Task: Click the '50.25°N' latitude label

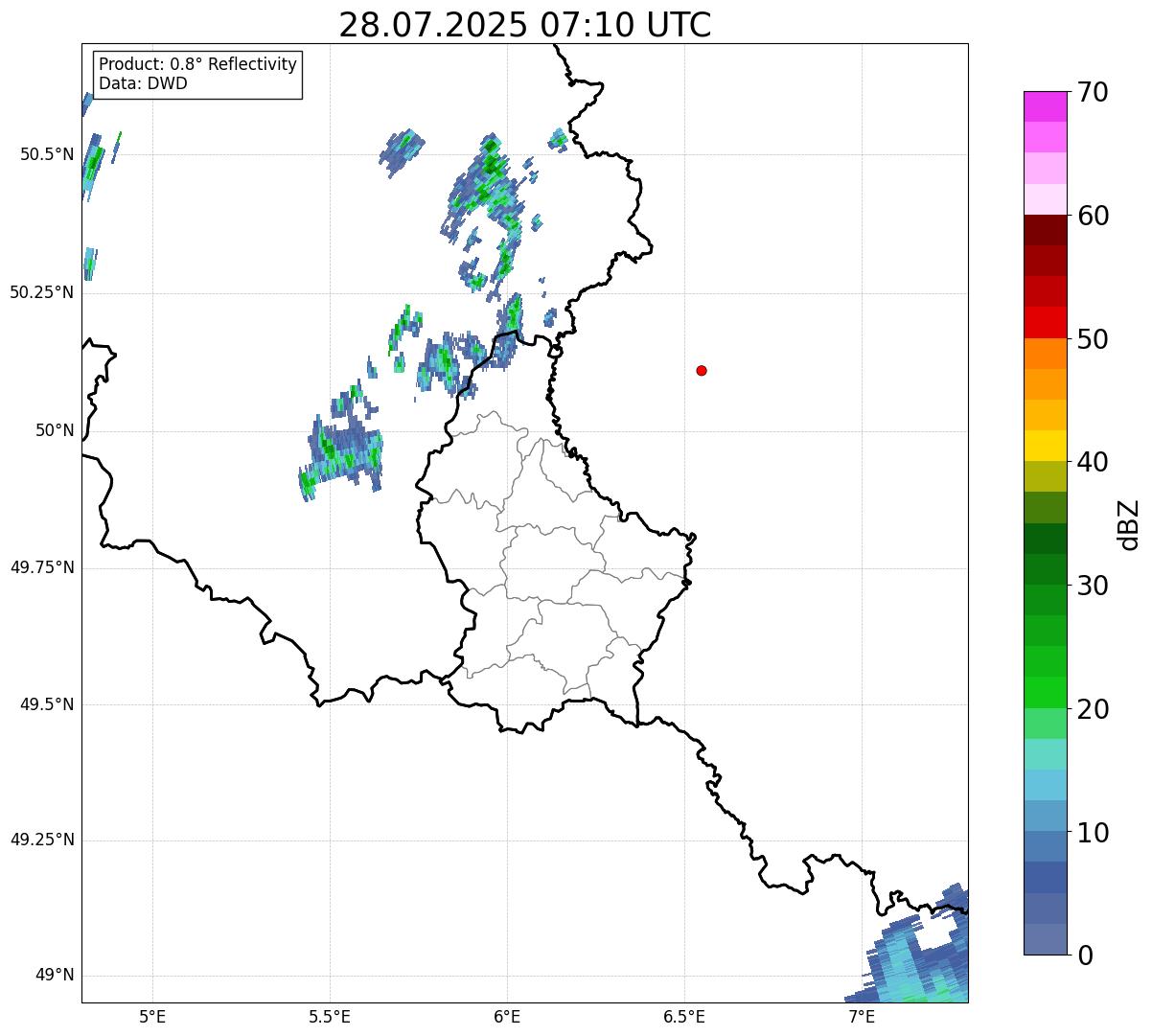Action: 42,292
